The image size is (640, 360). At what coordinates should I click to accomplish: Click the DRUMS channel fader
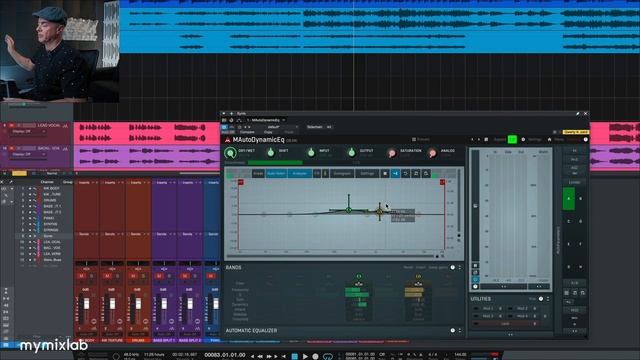138,304
